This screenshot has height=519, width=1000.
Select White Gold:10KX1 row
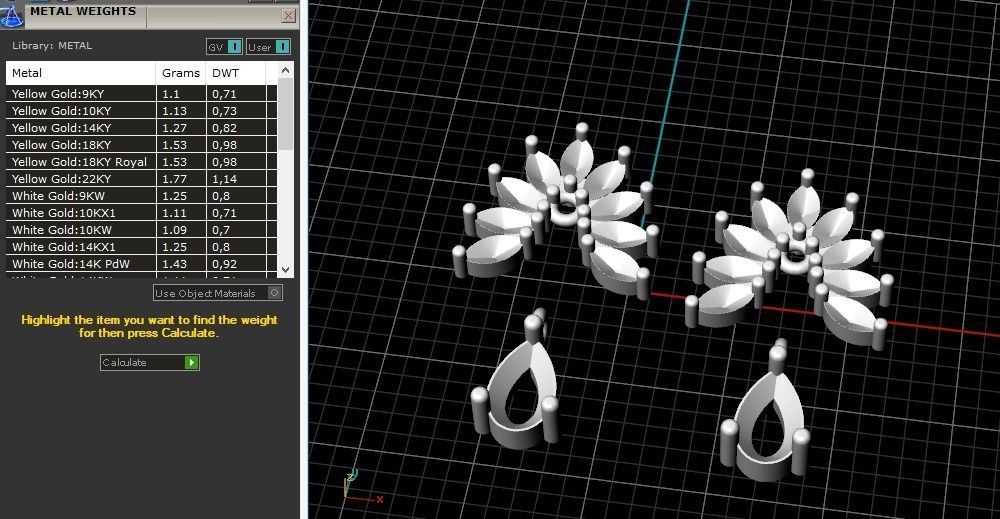coord(142,213)
